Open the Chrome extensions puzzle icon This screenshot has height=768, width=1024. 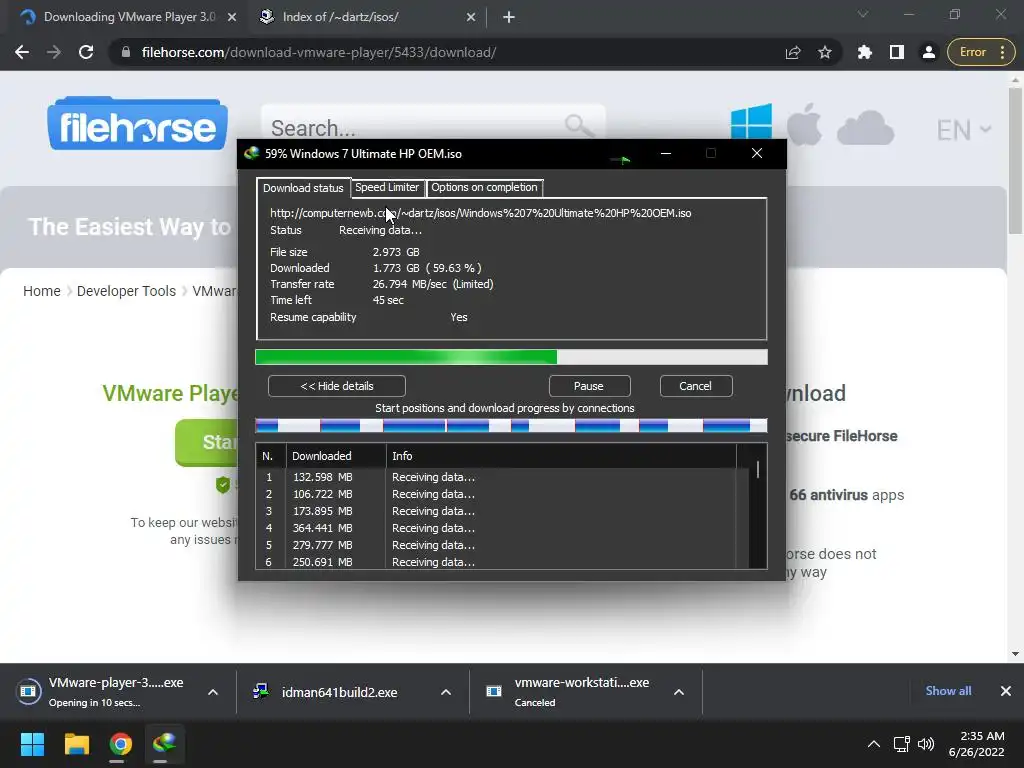click(865, 52)
